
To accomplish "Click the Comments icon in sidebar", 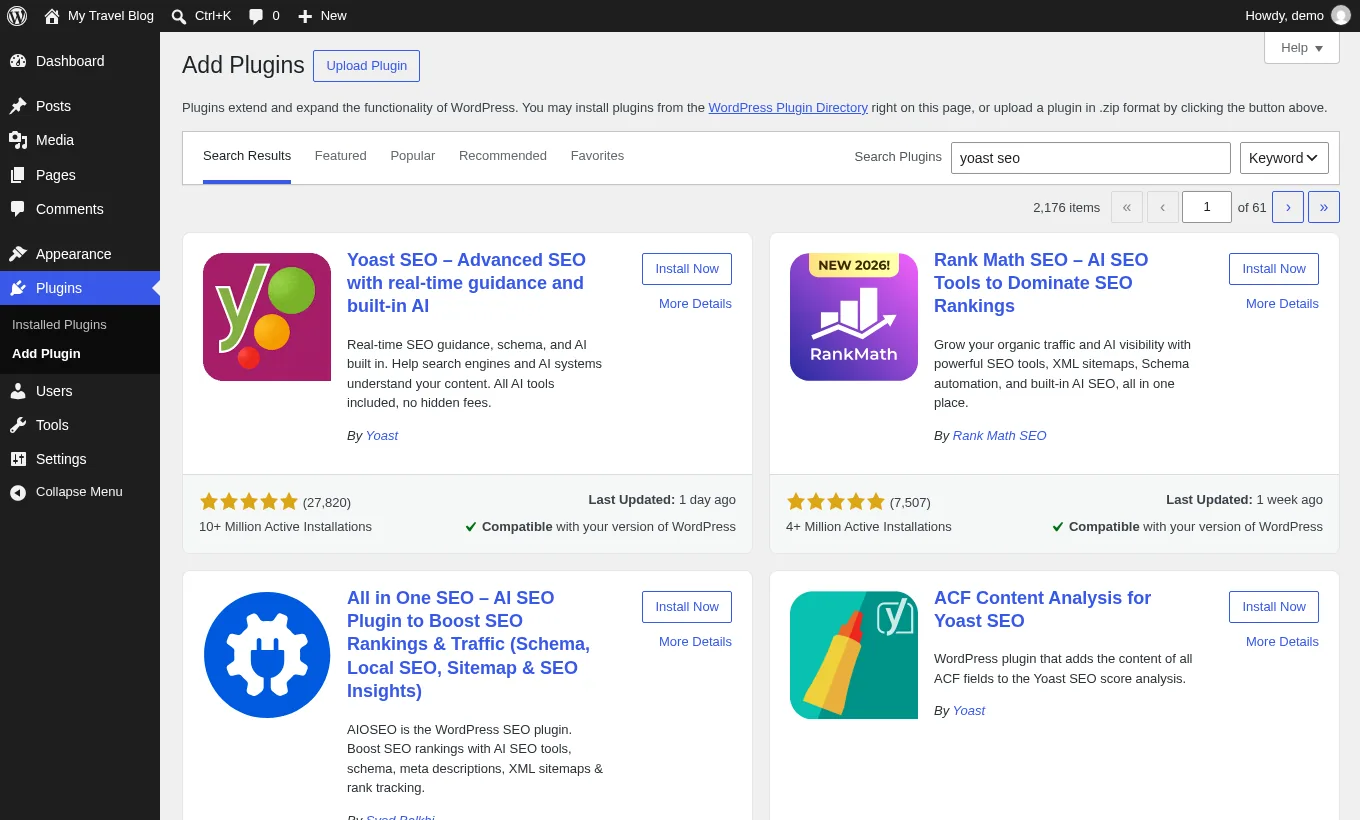I will 18,209.
